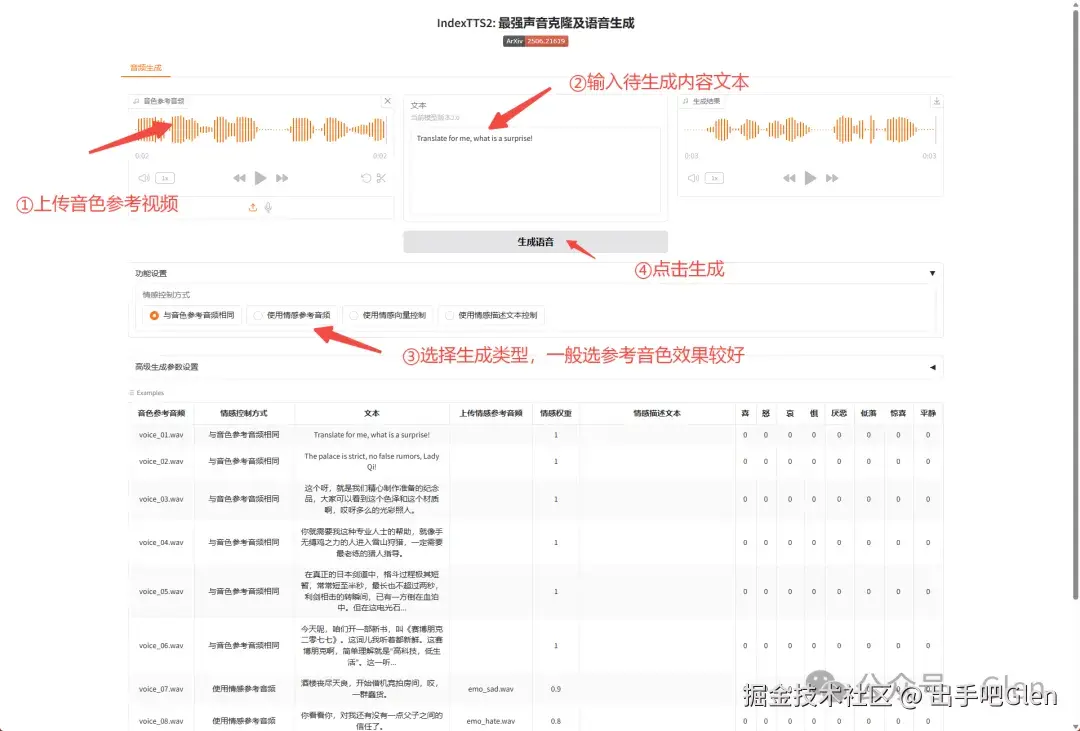Click the 文本 text input area
This screenshot has width=1080, height=731.
(535, 171)
